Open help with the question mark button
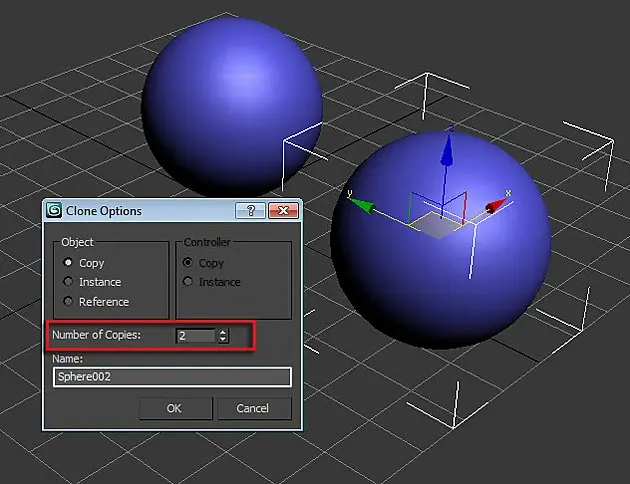 pos(250,210)
